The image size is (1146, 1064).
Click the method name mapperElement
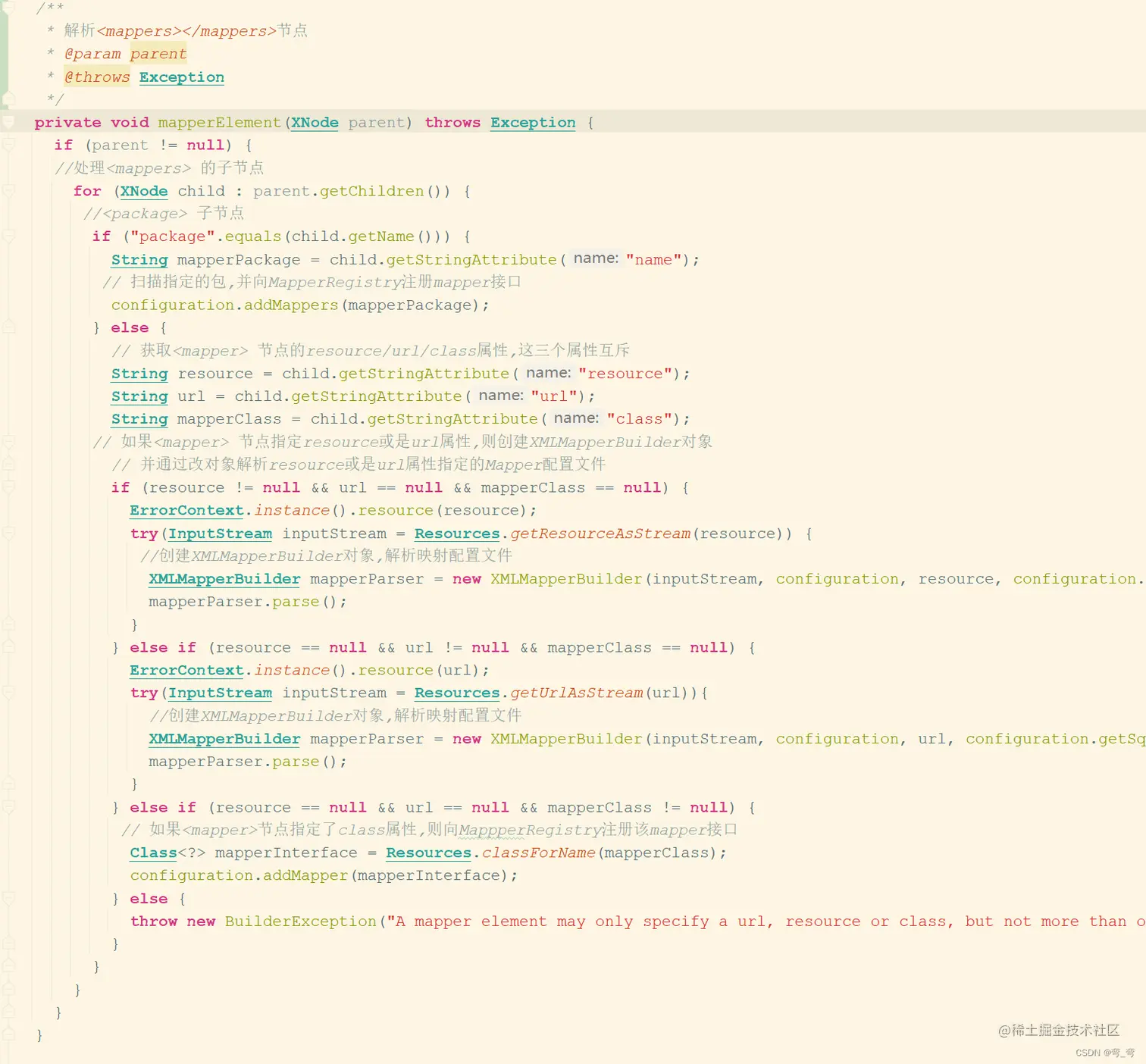[x=220, y=123]
